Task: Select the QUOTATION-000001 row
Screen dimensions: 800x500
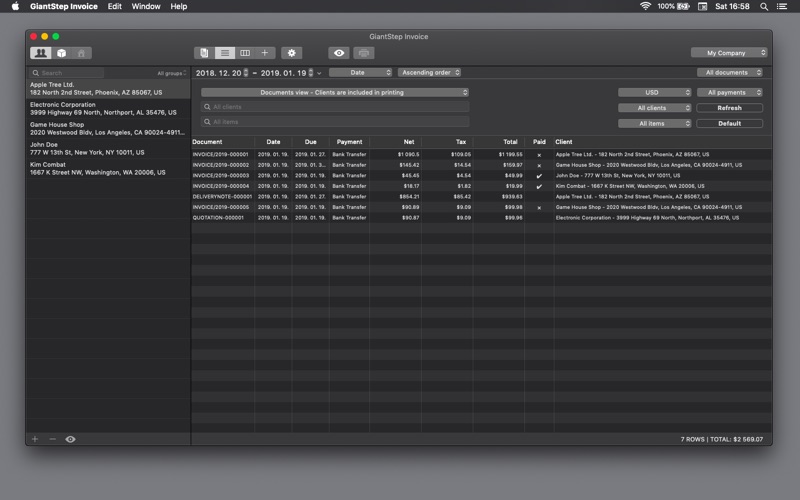Action: click(481, 218)
